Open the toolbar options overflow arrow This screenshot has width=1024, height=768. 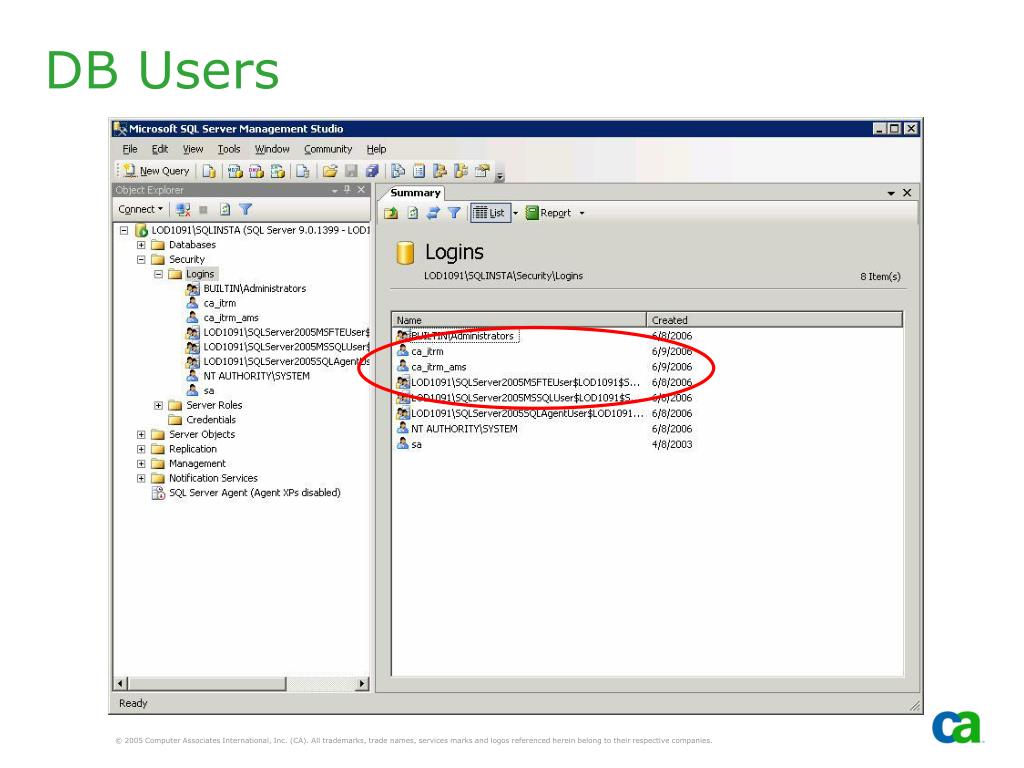(500, 175)
